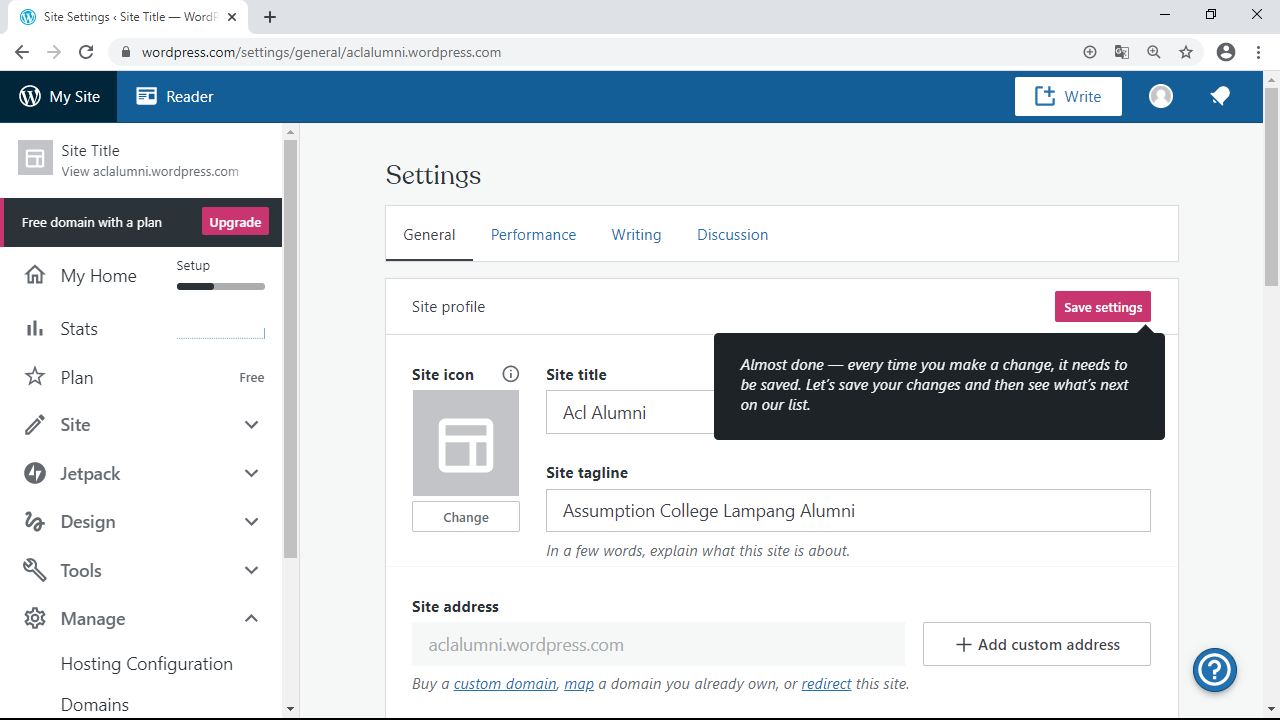The image size is (1280, 720).
Task: Click the blue Help question mark icon
Action: pos(1214,669)
